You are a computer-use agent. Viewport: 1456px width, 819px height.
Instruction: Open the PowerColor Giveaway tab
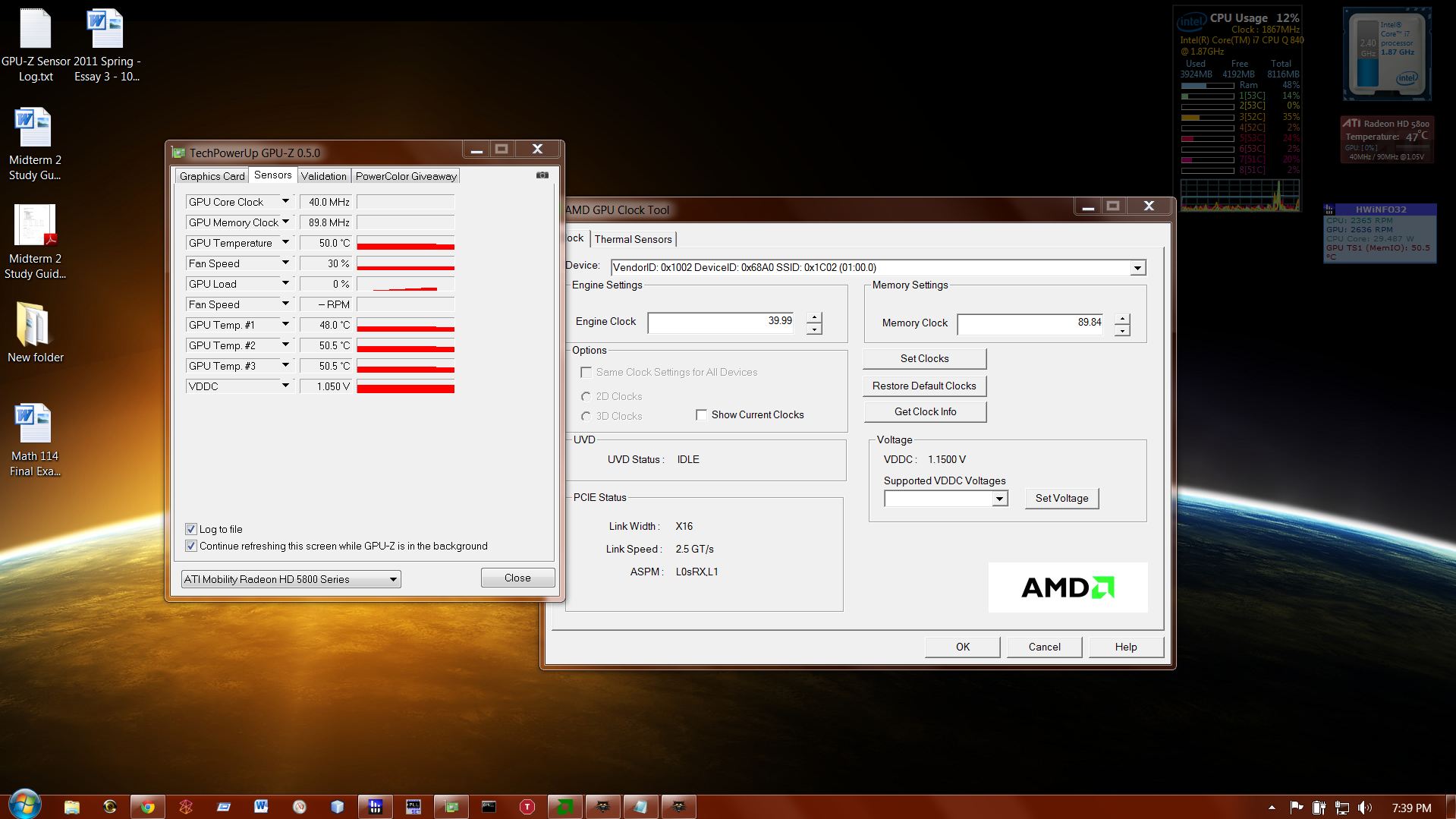tap(406, 176)
